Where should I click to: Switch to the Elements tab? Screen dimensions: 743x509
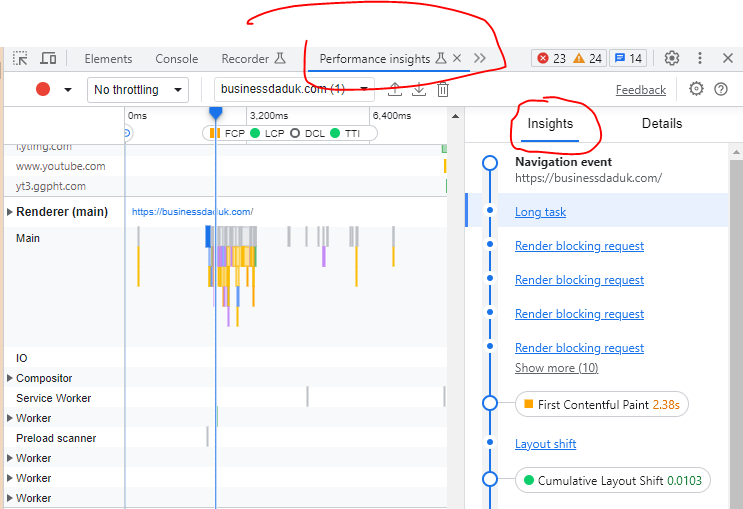[108, 59]
